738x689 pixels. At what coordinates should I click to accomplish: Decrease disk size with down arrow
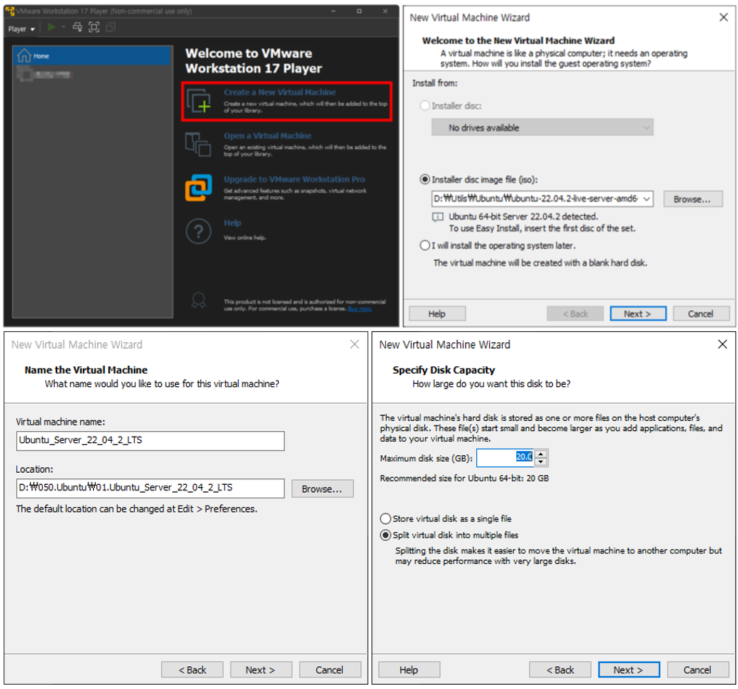click(x=541, y=462)
